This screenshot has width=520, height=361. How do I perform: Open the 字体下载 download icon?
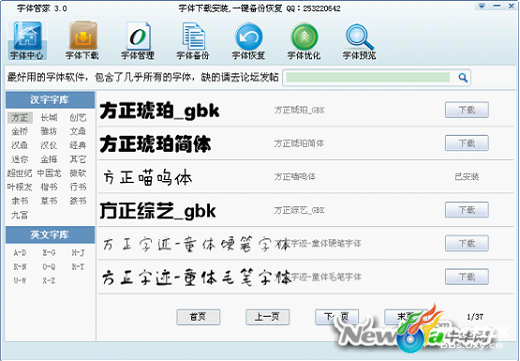[82, 40]
